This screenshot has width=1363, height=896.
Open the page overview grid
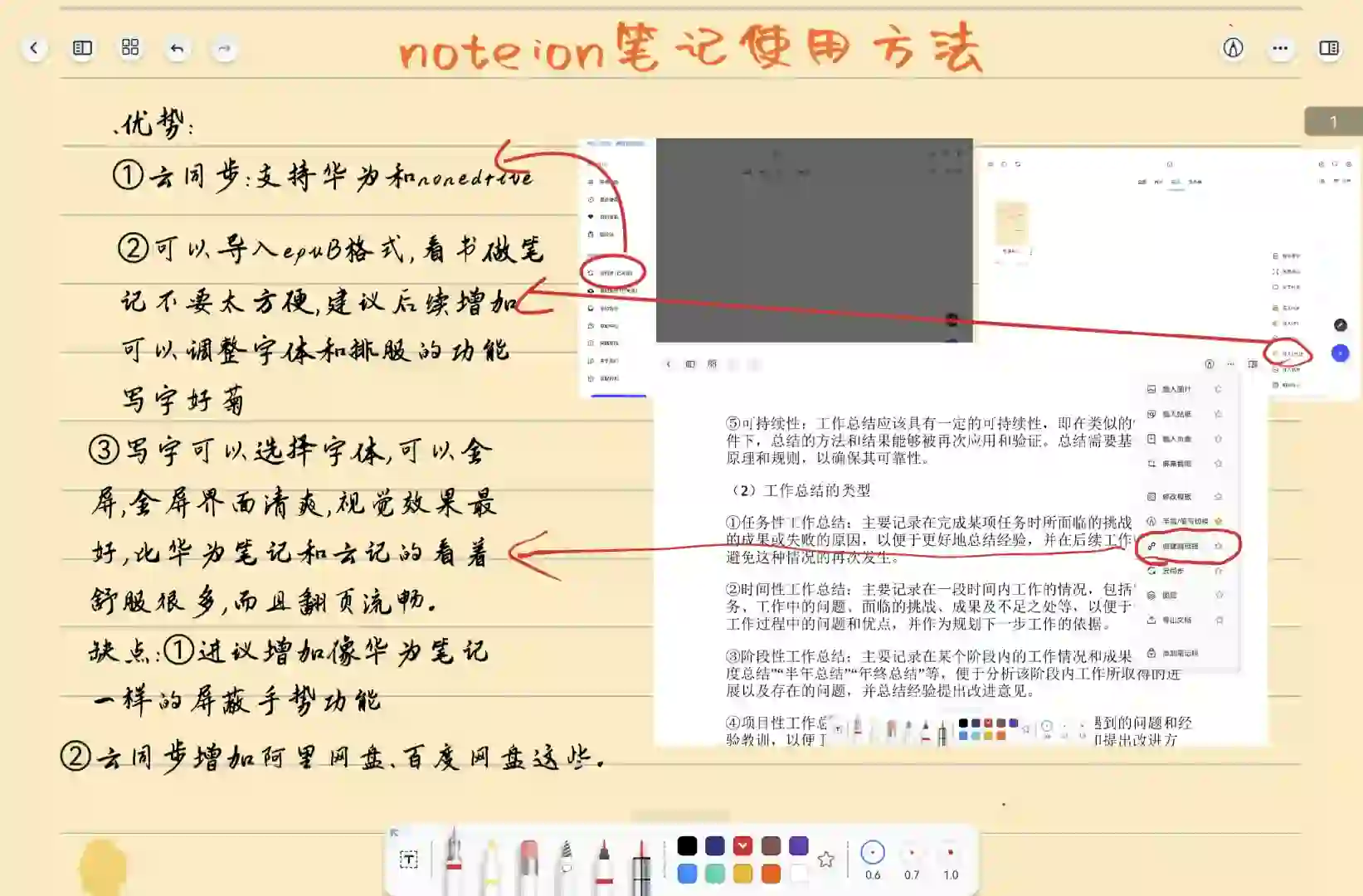(x=129, y=48)
